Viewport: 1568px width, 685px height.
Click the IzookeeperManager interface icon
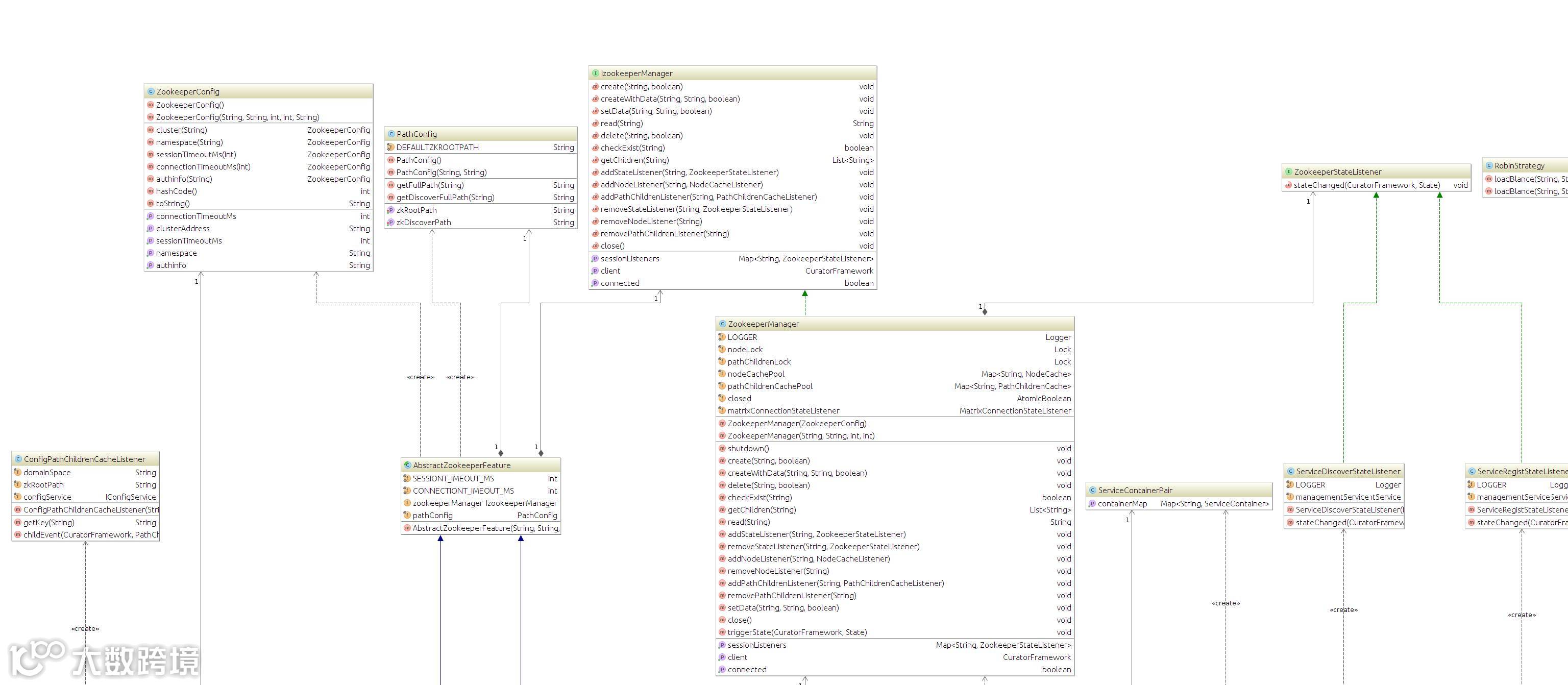595,74
